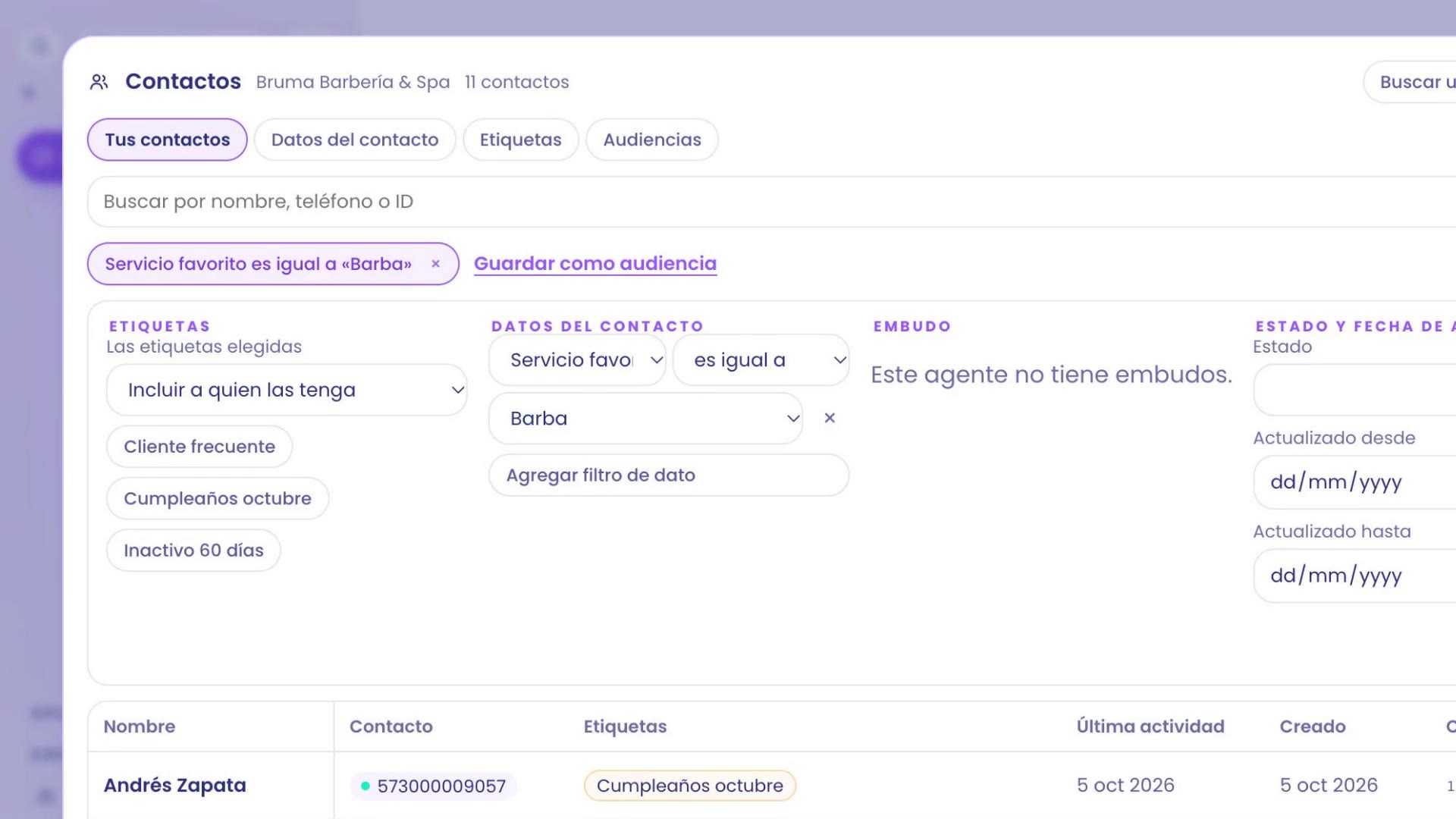The image size is (1456, 819).
Task: Open the Servicio favorito field dropdown
Action: pyautogui.click(x=578, y=360)
